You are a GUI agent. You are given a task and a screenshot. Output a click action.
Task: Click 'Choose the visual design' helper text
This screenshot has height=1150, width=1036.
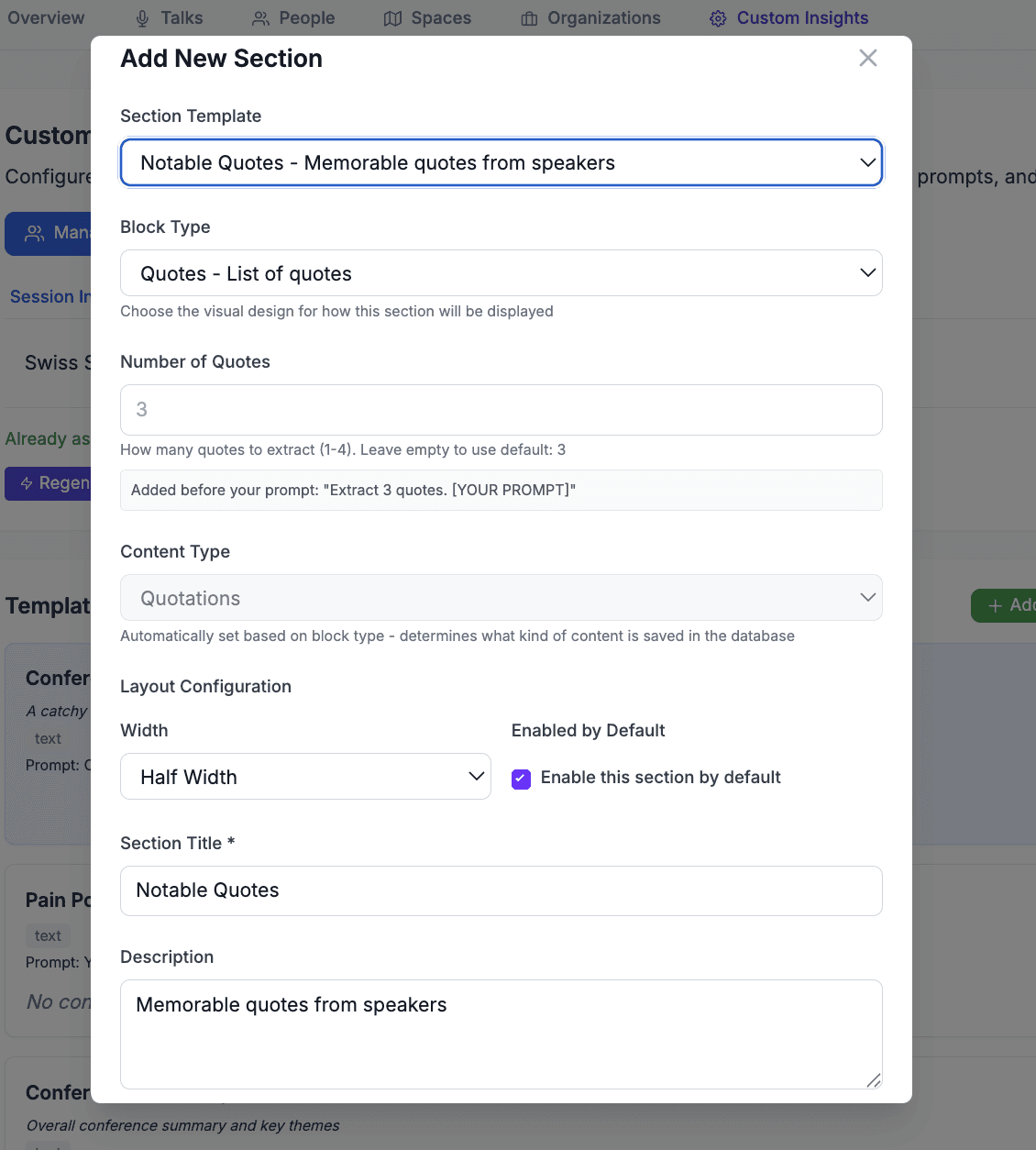[x=336, y=312]
